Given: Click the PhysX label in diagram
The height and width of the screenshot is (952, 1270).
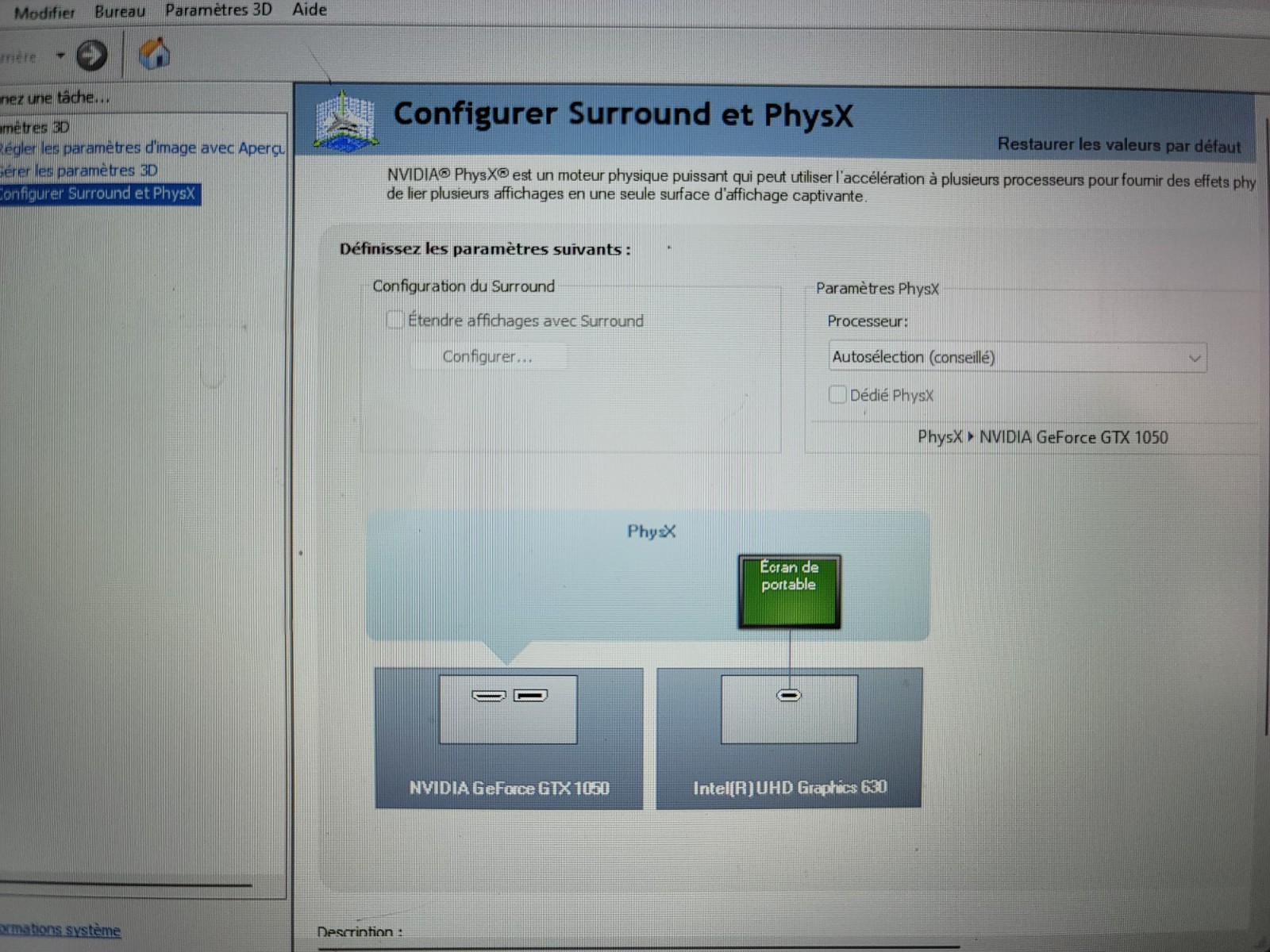Looking at the screenshot, I should 651,532.
